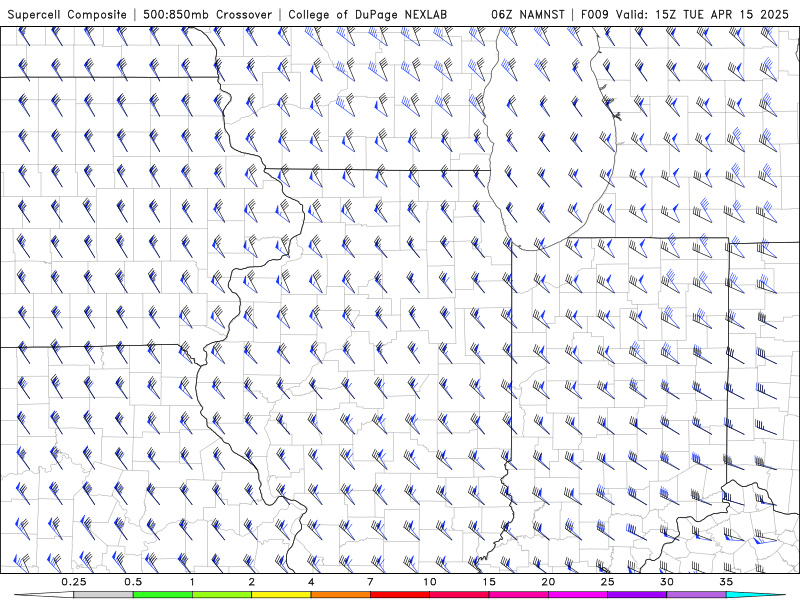Click the "College of DuPage NEXLAB" text
The image size is (800, 600).
point(367,14)
